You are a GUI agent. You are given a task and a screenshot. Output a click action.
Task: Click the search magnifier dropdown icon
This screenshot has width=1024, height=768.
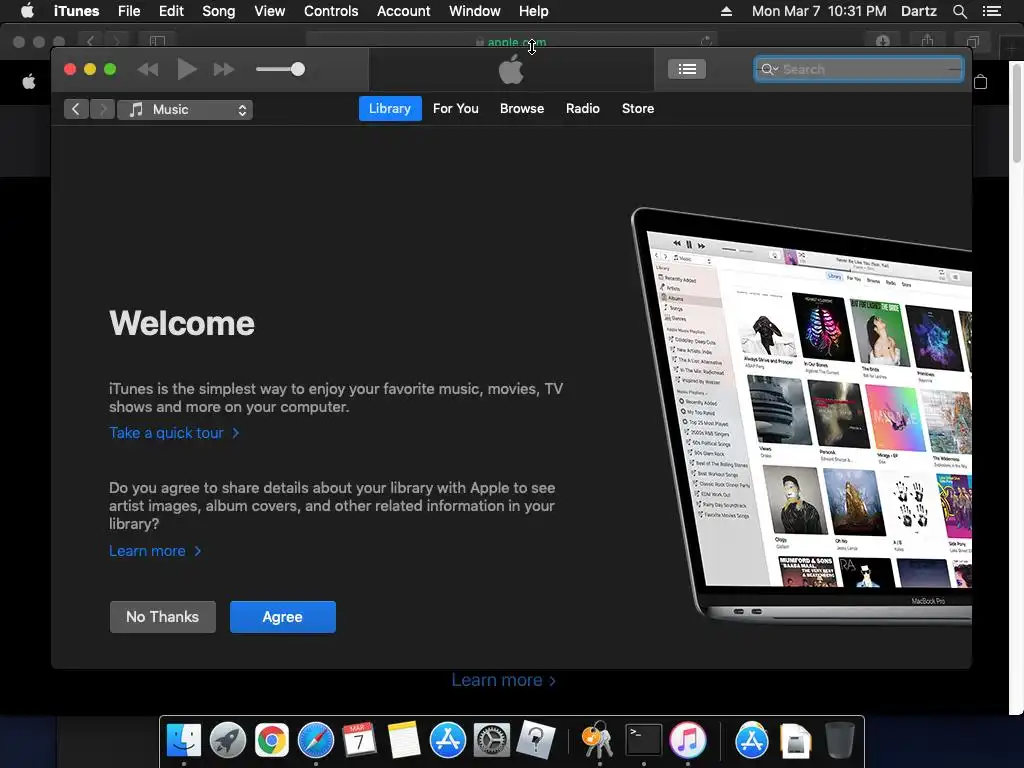click(x=769, y=69)
